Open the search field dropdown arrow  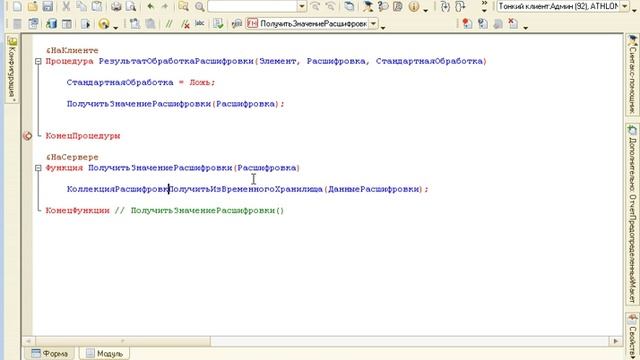coord(302,6)
